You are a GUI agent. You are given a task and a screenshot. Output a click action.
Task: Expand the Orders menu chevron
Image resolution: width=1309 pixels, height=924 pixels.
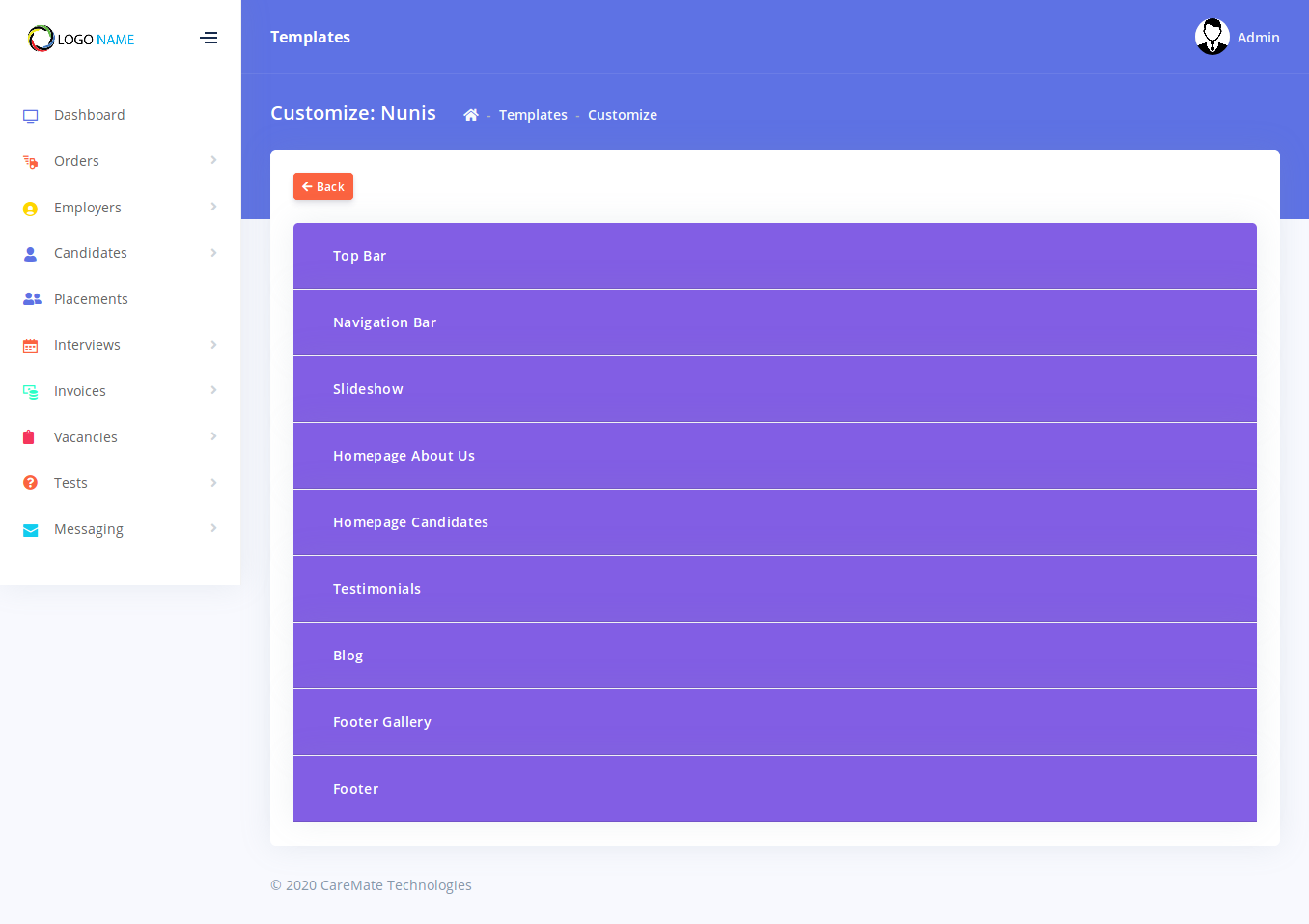213,160
